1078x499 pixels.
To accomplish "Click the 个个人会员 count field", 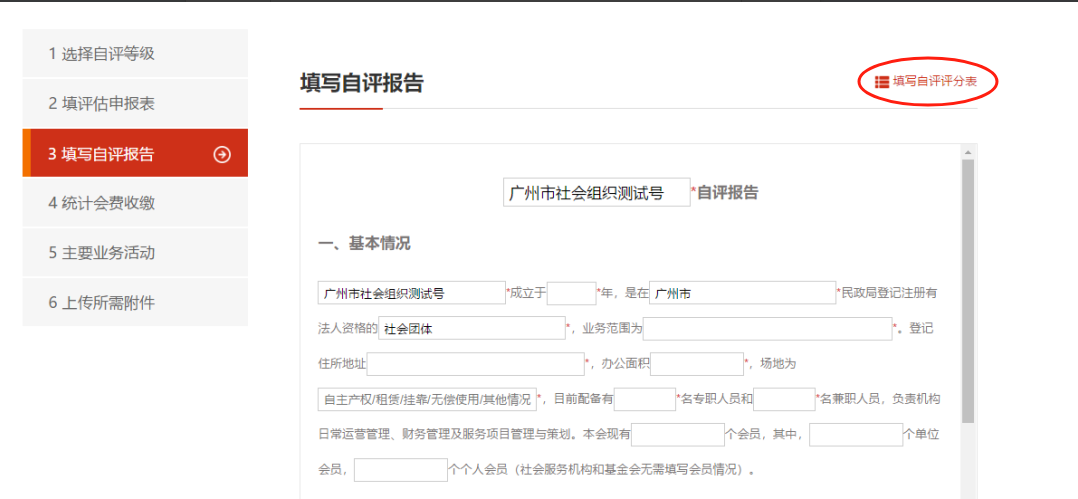I will pos(401,470).
